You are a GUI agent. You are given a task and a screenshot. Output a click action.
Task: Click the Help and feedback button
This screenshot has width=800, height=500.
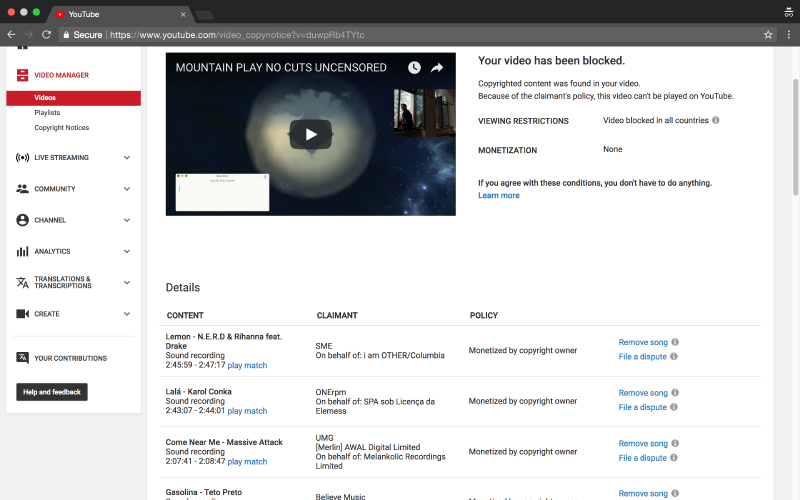(x=52, y=392)
